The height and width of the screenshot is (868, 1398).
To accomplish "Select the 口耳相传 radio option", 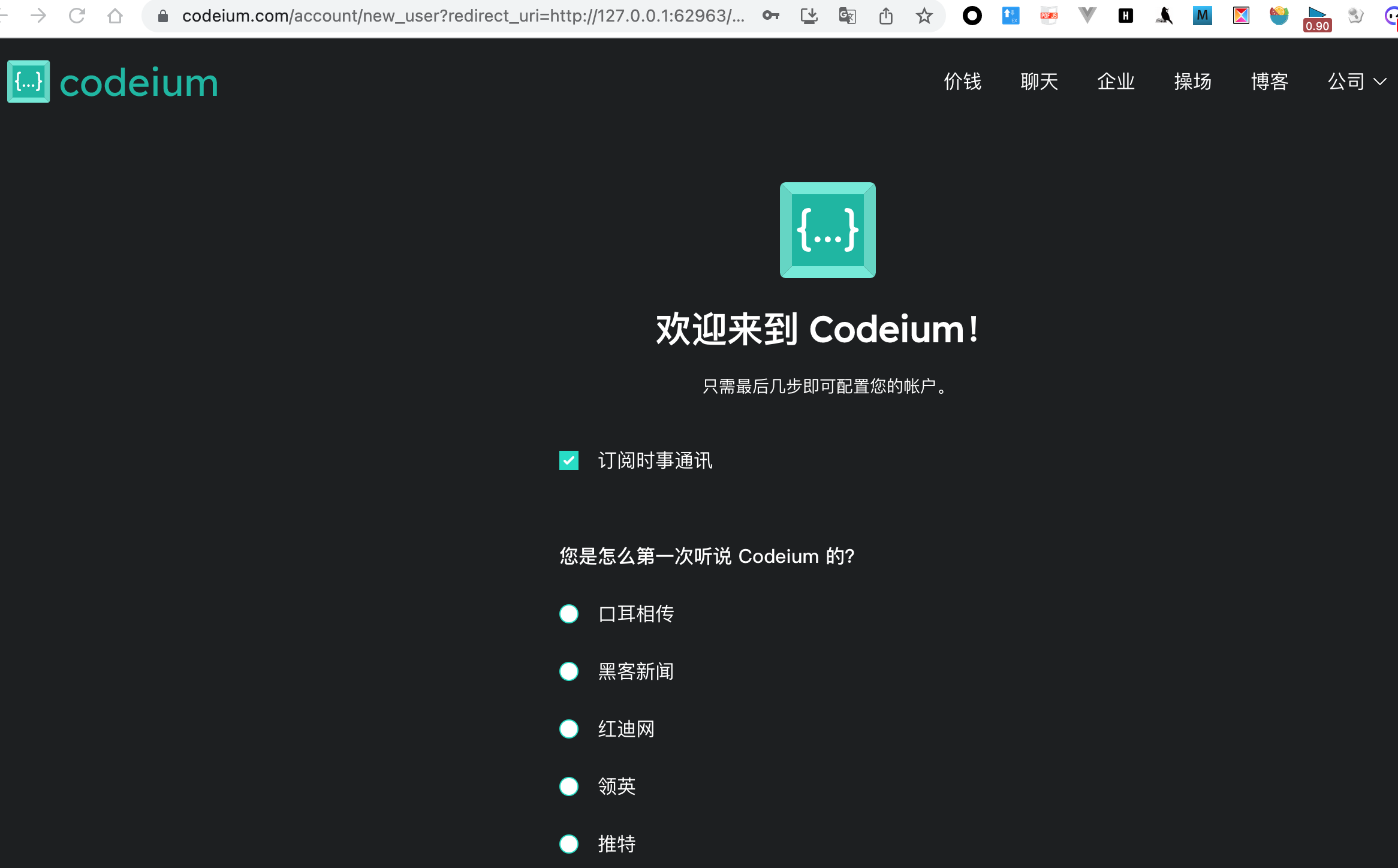I will (569, 614).
